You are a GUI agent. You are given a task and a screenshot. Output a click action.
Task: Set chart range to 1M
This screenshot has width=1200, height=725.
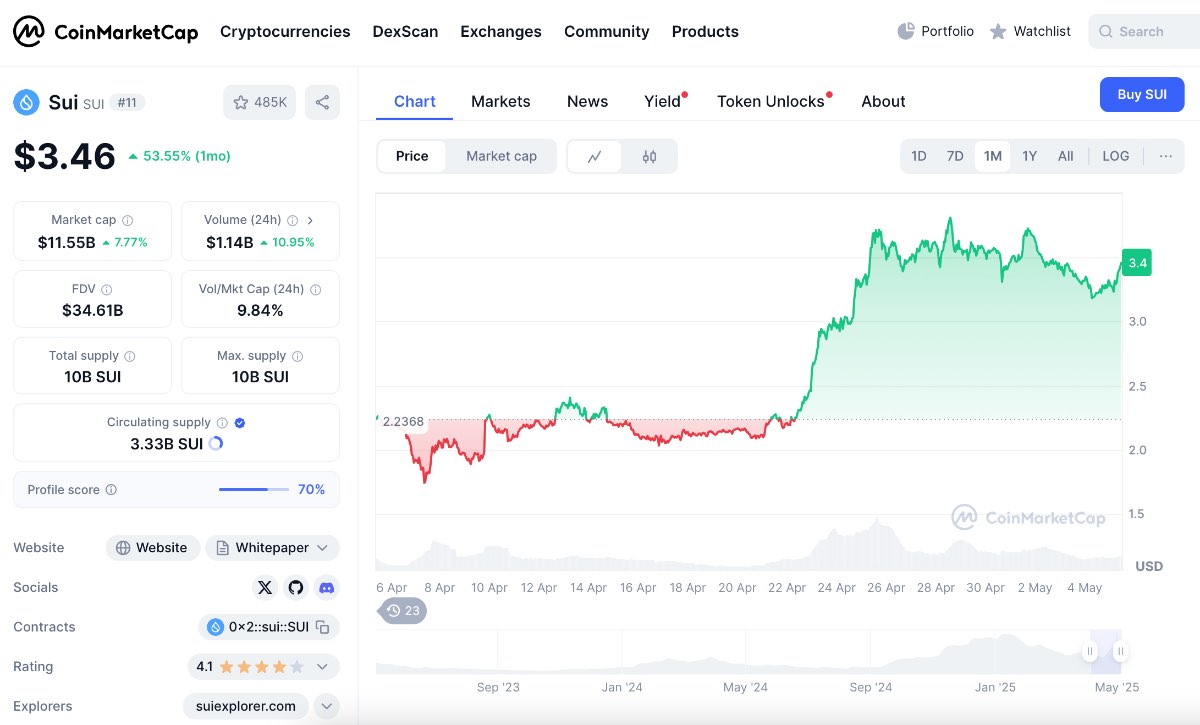click(992, 156)
